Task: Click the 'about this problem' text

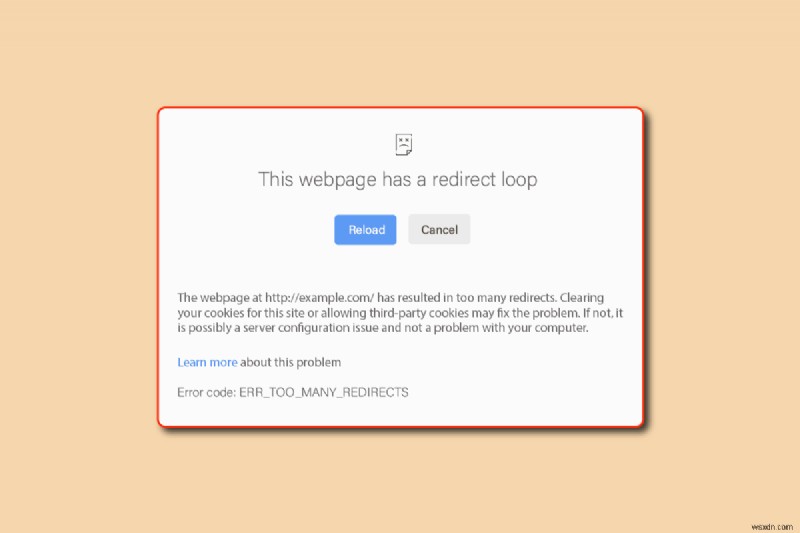Action: [x=291, y=362]
